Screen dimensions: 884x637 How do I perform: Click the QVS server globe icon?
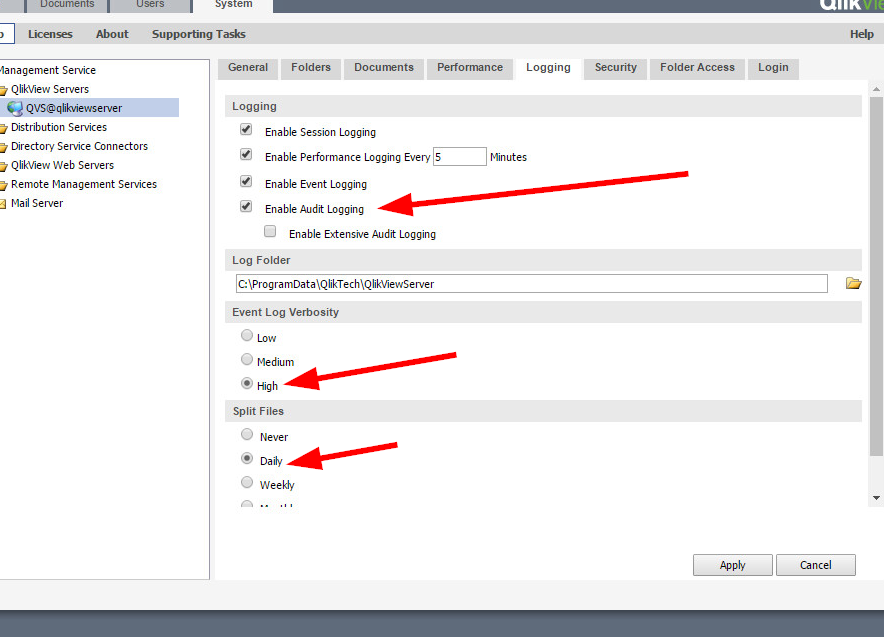pyautogui.click(x=15, y=108)
